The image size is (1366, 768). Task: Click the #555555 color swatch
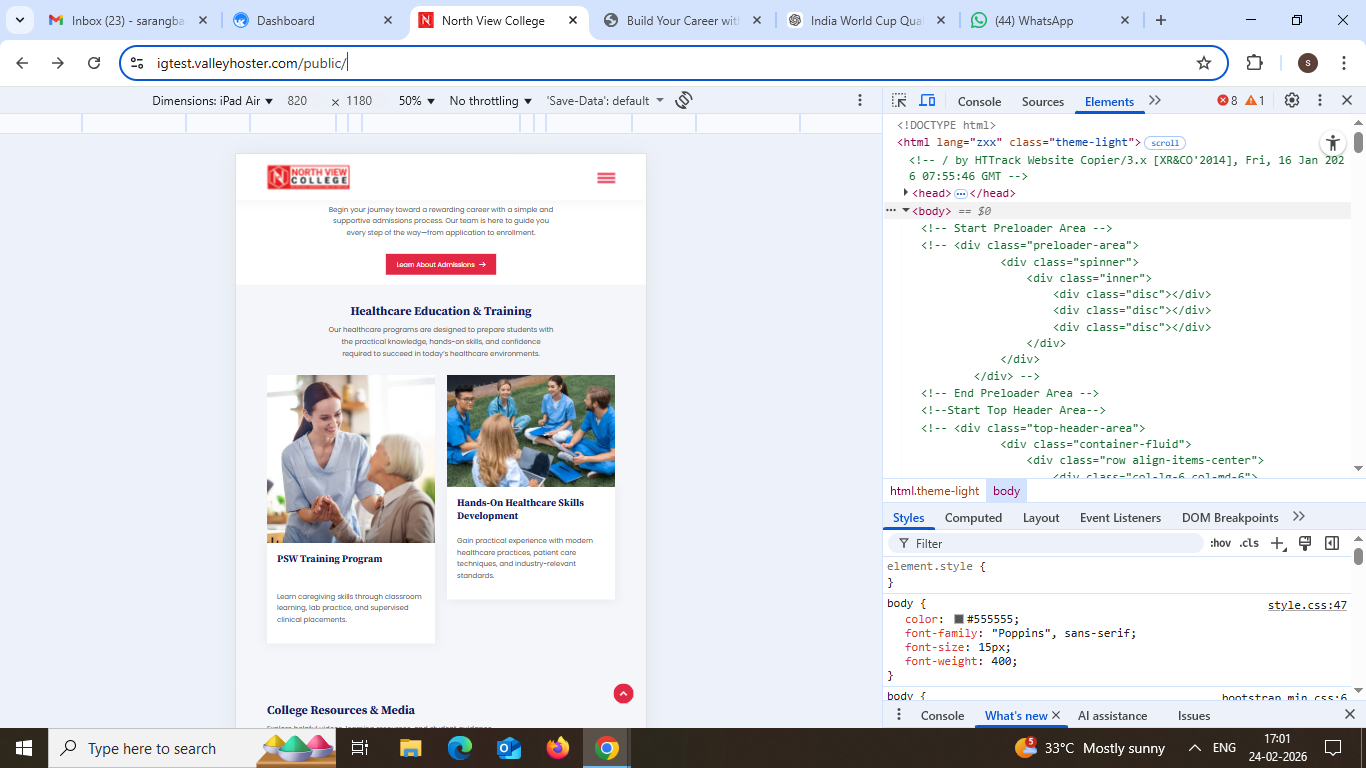tap(959, 619)
